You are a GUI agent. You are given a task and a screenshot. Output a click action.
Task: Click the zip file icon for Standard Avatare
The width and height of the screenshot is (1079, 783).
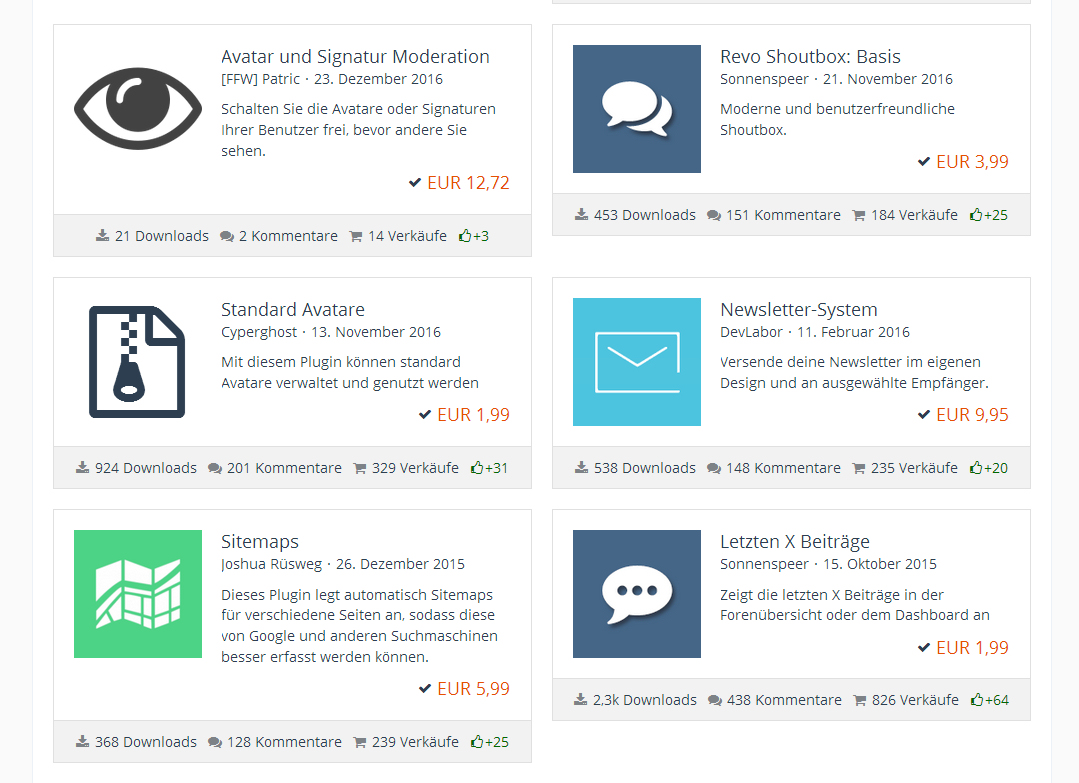tap(138, 362)
